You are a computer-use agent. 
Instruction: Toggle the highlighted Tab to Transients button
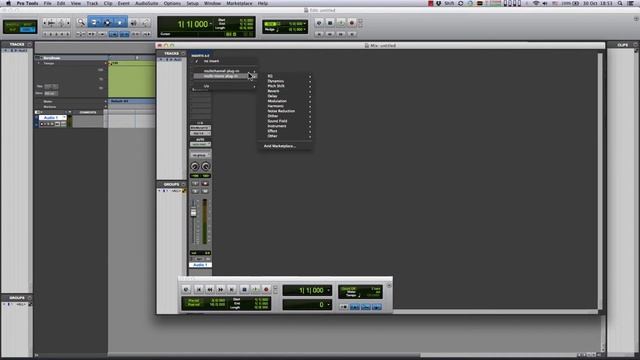click(x=113, y=34)
